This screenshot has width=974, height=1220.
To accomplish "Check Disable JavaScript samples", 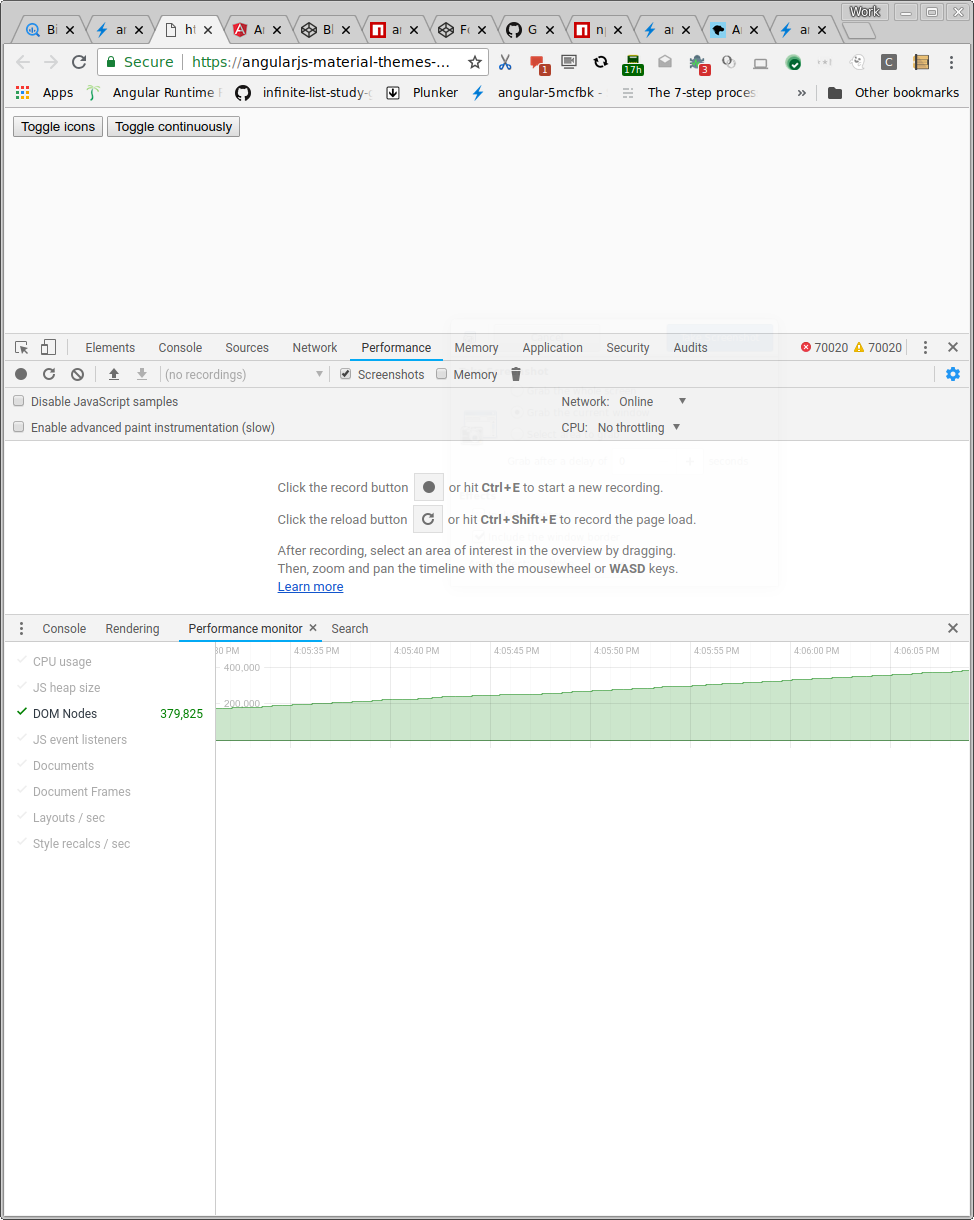I will click(18, 400).
